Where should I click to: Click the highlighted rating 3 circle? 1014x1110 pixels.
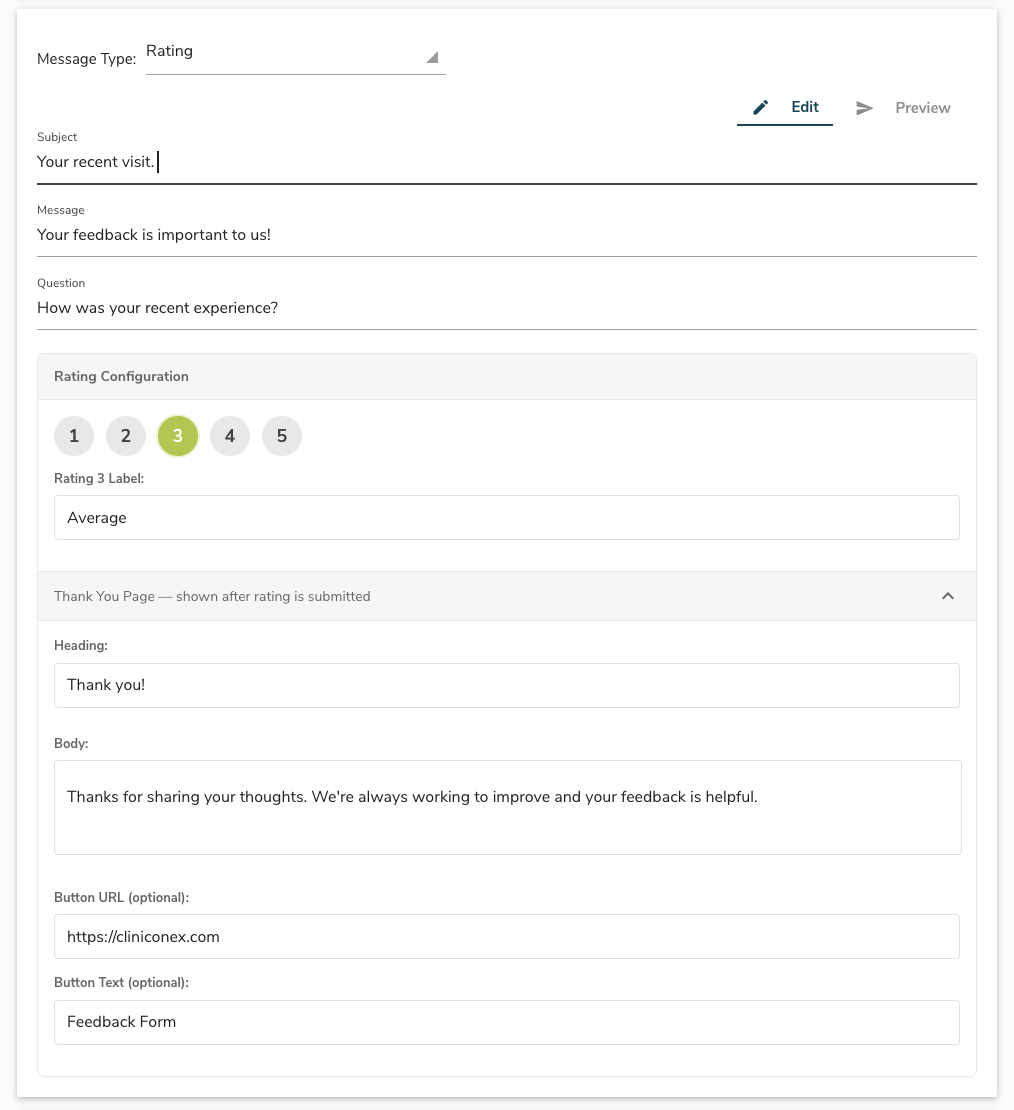click(x=178, y=436)
